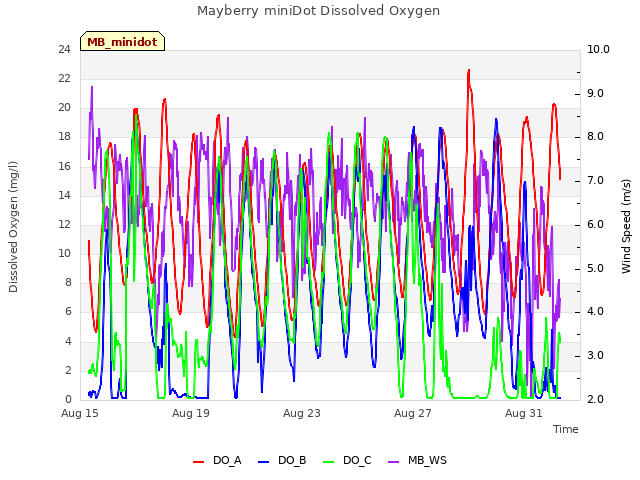Viewport: 640px width, 480px height.
Task: Click the Aug 31 x-axis tick label
Action: pos(524,413)
